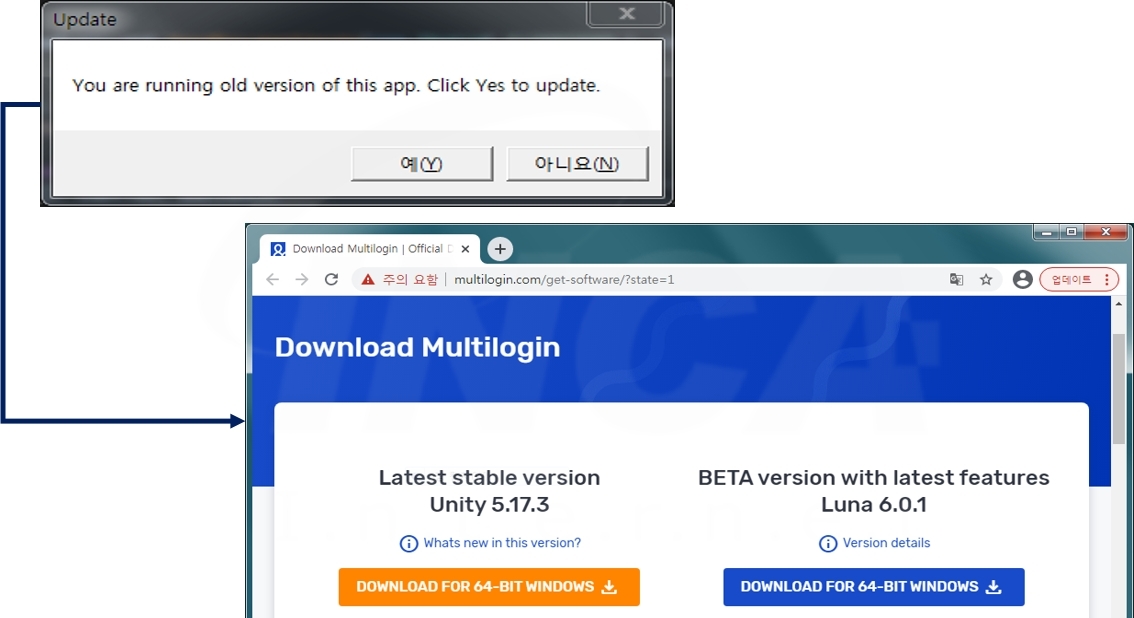Maximize the Chrome window

(x=1072, y=232)
